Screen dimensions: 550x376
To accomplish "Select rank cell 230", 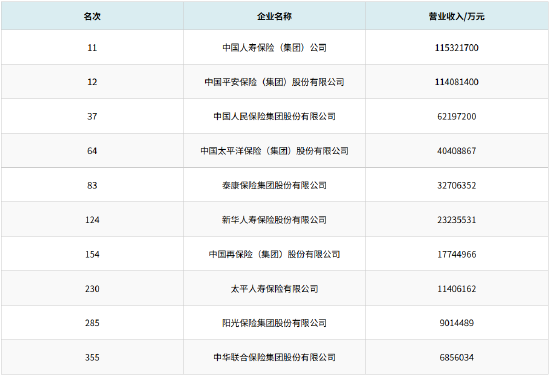I will pos(92,288).
